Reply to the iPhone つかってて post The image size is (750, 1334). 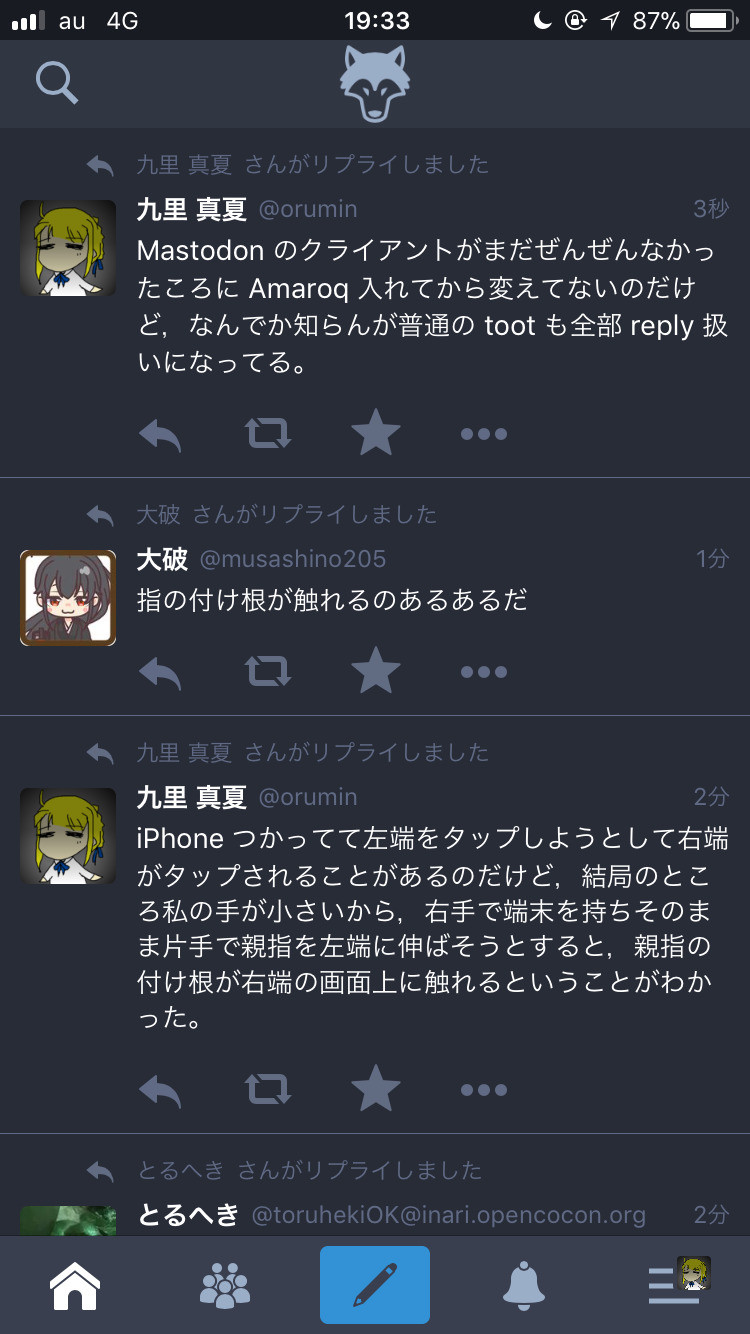160,1090
